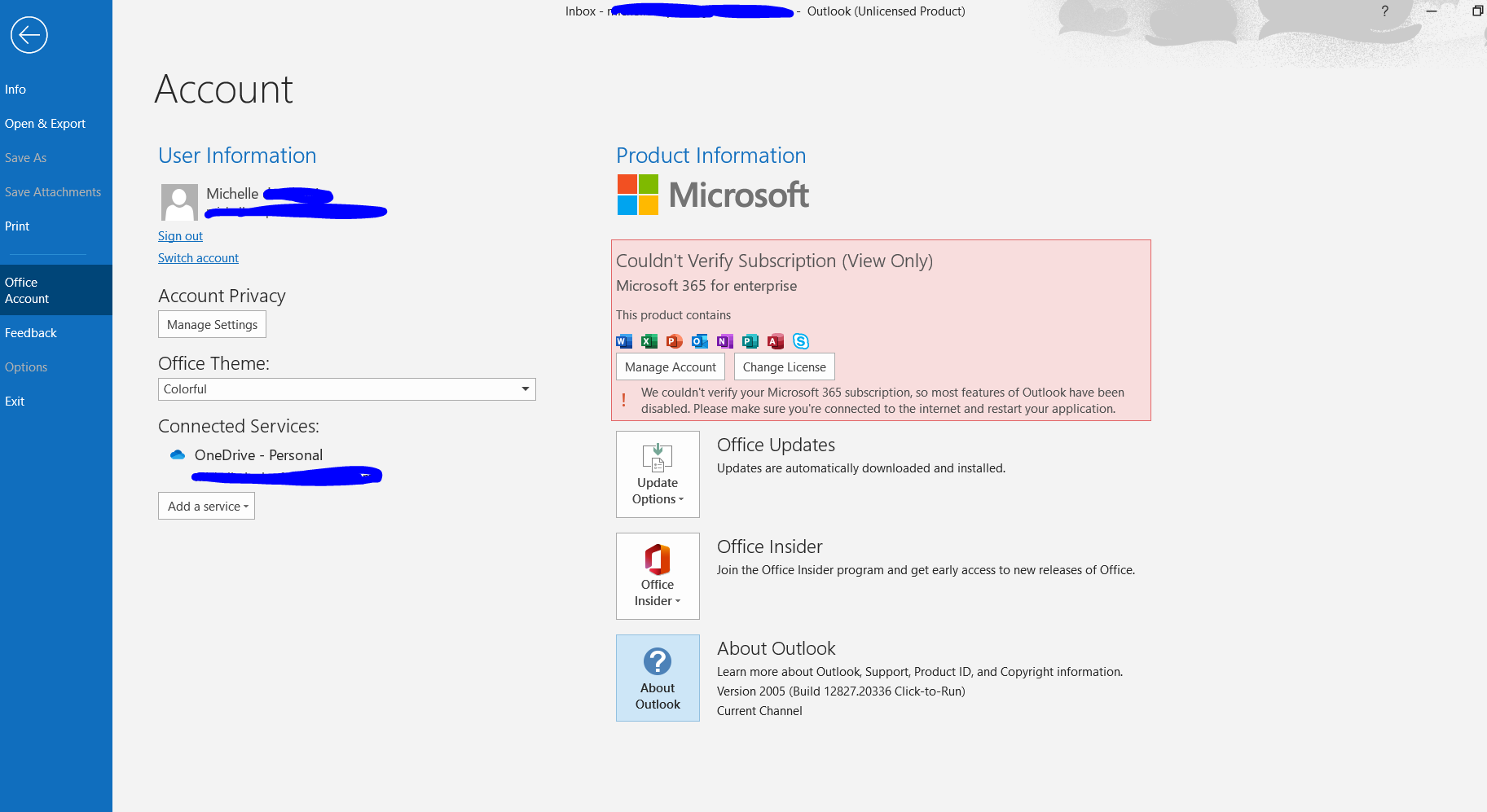Click the Sign out link
This screenshot has width=1487, height=812.
coord(180,236)
